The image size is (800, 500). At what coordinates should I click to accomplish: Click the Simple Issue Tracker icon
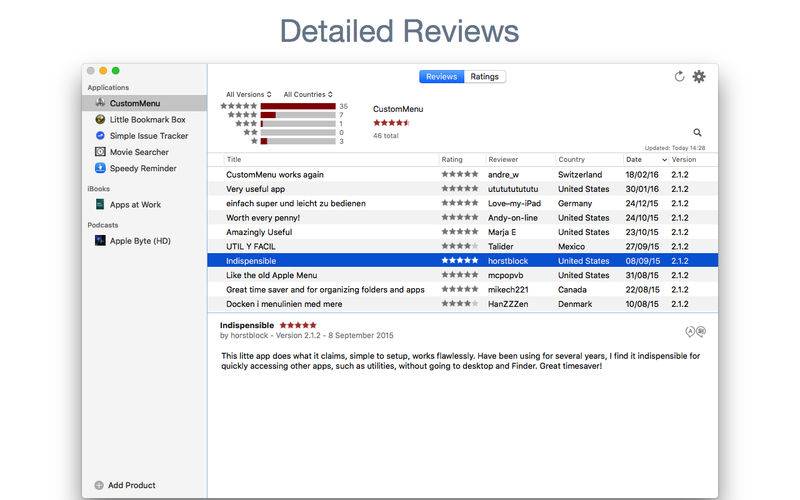[x=100, y=135]
